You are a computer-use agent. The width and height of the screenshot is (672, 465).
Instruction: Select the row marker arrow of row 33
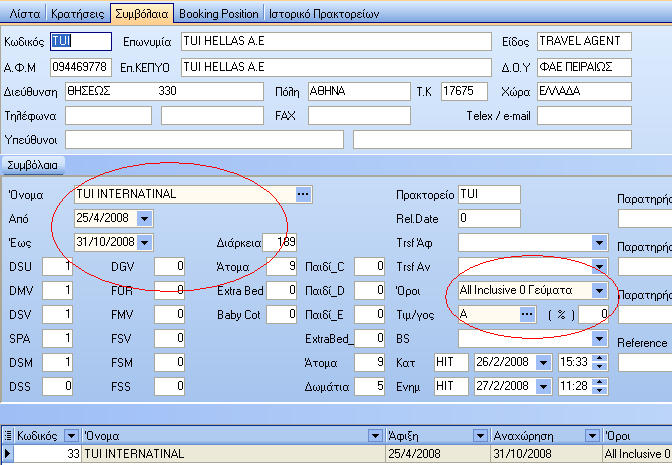pyautogui.click(x=8, y=453)
